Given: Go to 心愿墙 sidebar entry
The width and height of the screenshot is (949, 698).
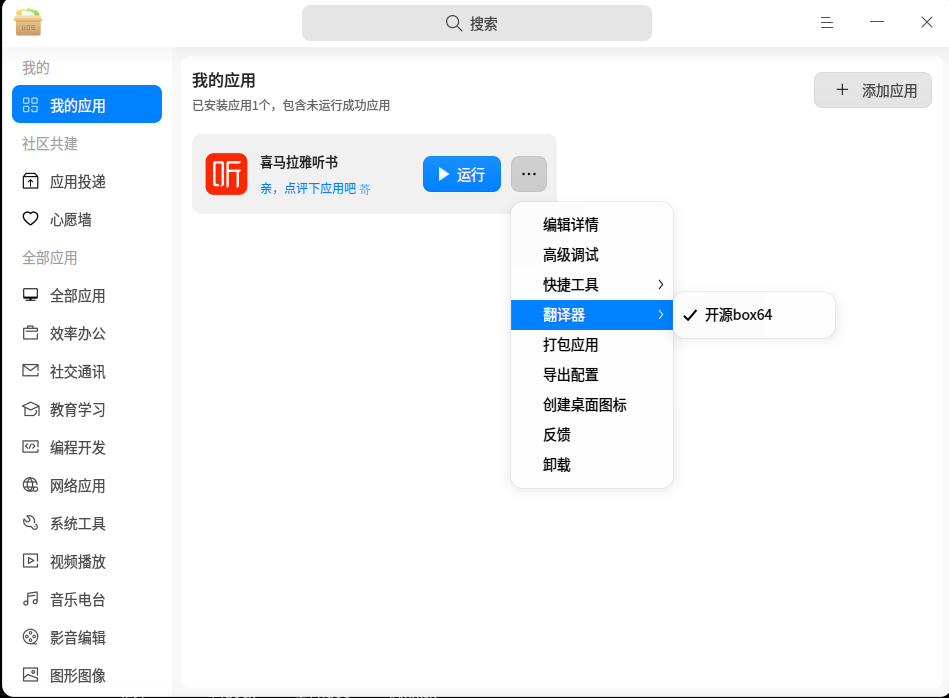Looking at the screenshot, I should 87,219.
